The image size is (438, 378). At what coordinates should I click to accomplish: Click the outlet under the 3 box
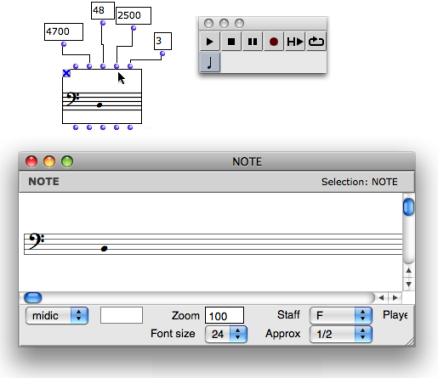(x=162, y=53)
